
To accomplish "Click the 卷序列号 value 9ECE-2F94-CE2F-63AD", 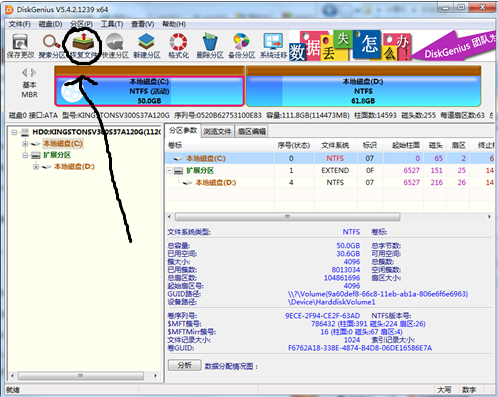I will tap(322, 316).
